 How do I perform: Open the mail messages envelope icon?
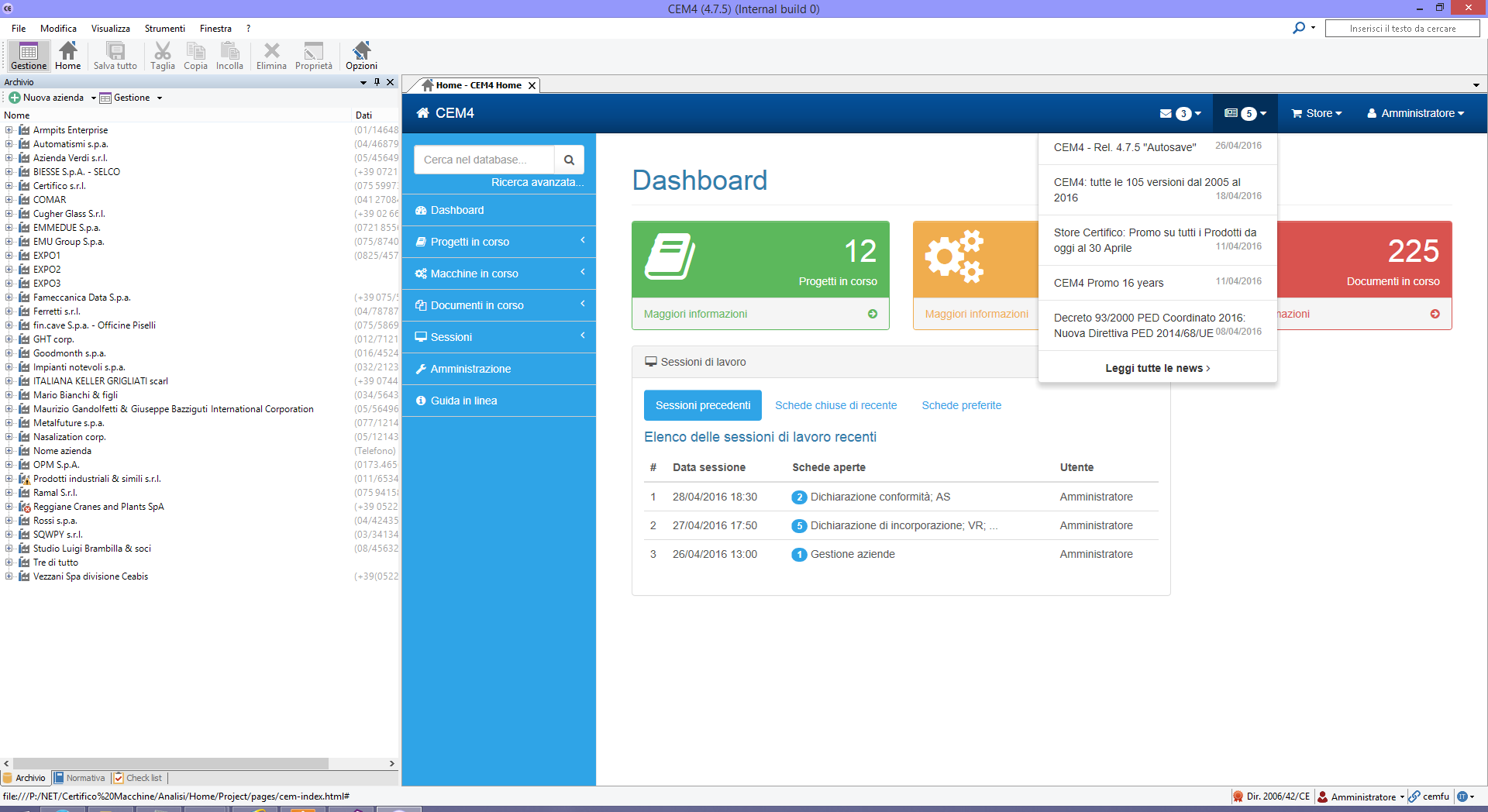coord(1166,114)
